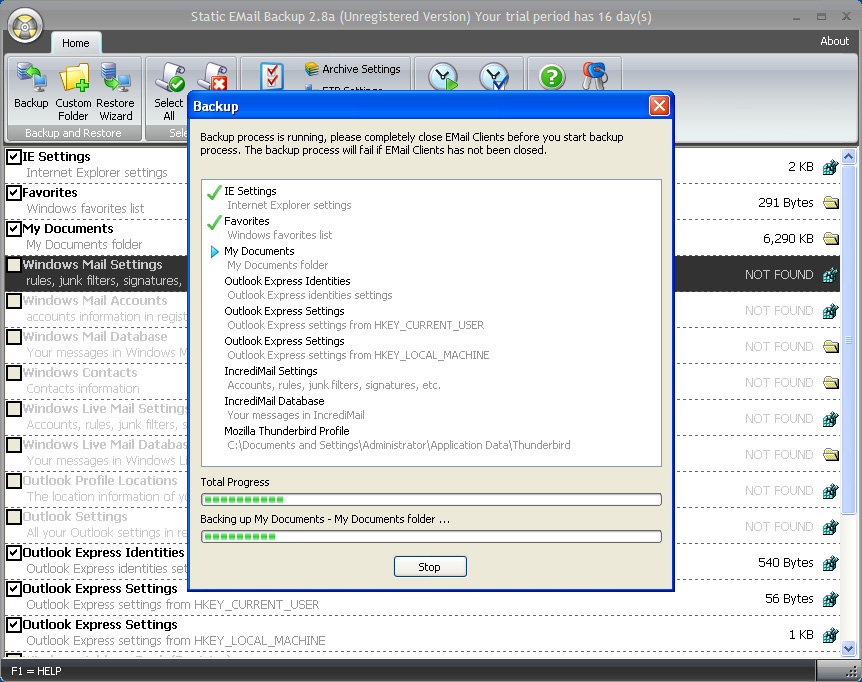Screen dimensions: 862x682
Task: Click the keys registration icon
Action: (594, 77)
